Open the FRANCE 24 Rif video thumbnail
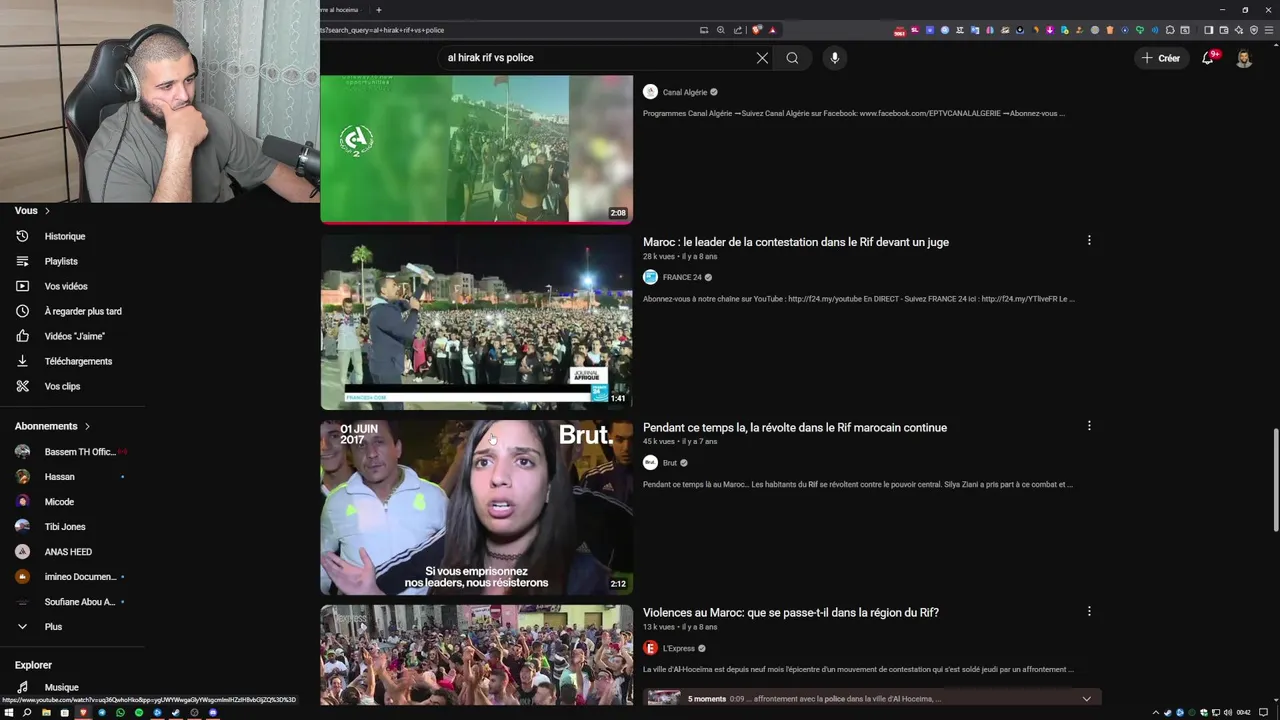 point(476,322)
